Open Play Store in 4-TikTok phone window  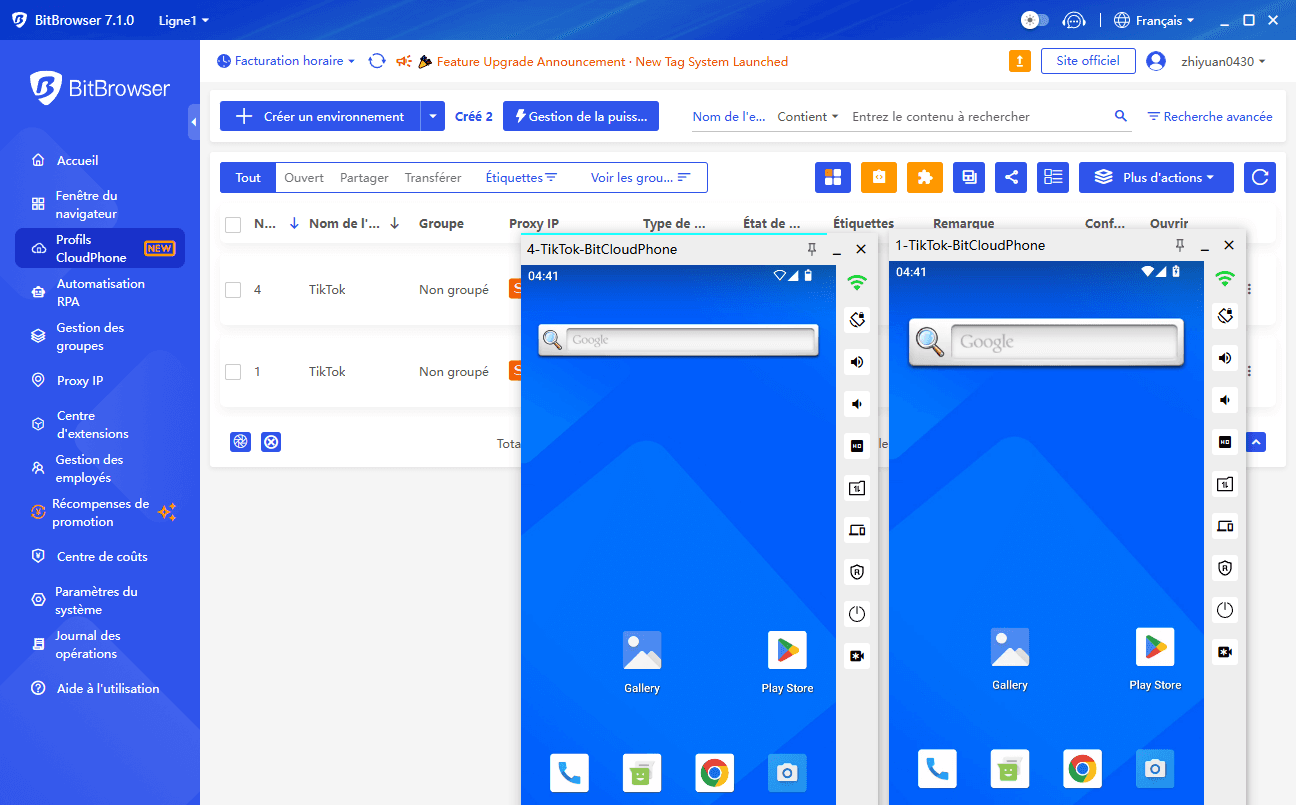[x=787, y=661]
